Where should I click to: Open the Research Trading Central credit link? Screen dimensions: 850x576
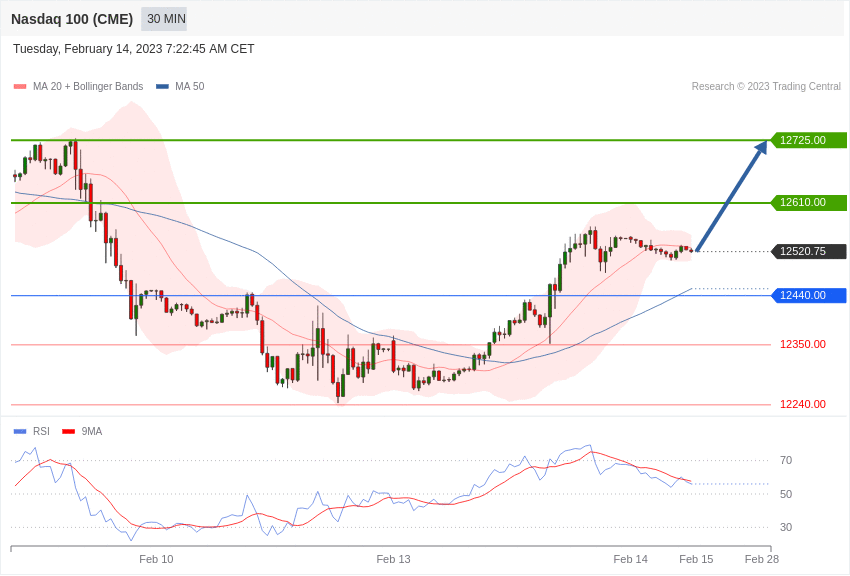(x=766, y=86)
